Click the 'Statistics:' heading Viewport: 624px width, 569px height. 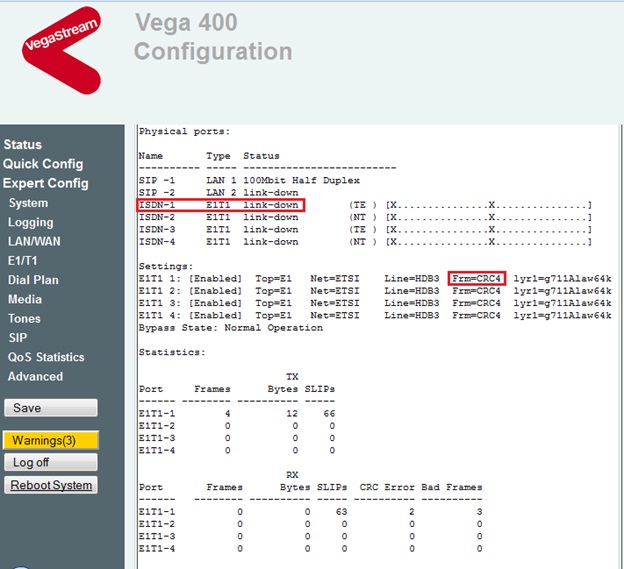click(x=172, y=352)
